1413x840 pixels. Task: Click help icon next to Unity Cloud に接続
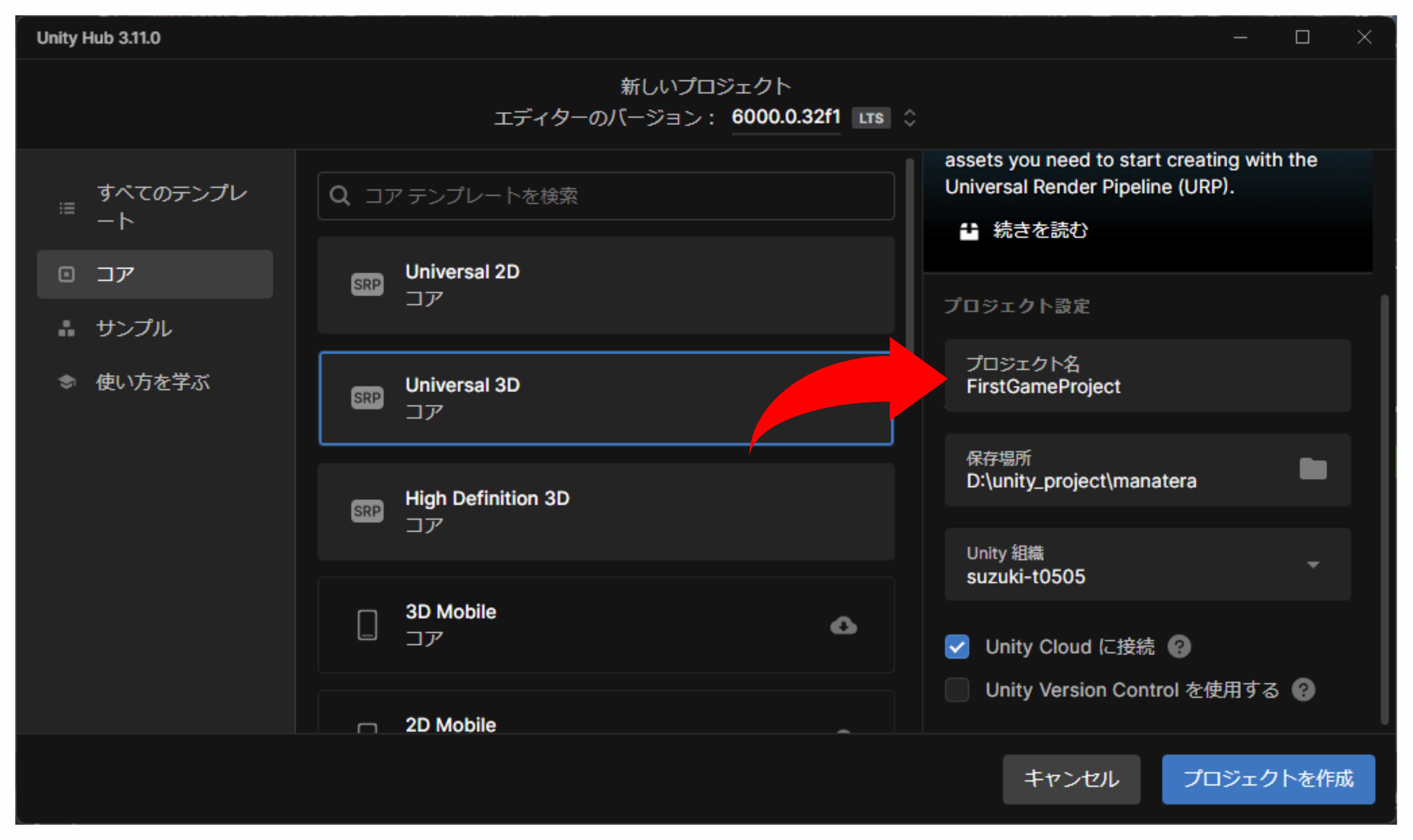pyautogui.click(x=1179, y=646)
